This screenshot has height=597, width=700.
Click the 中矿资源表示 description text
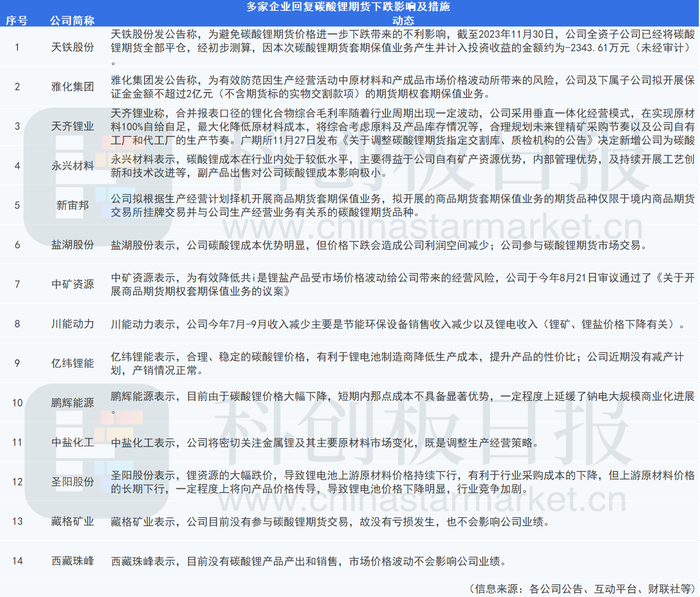pos(403,284)
